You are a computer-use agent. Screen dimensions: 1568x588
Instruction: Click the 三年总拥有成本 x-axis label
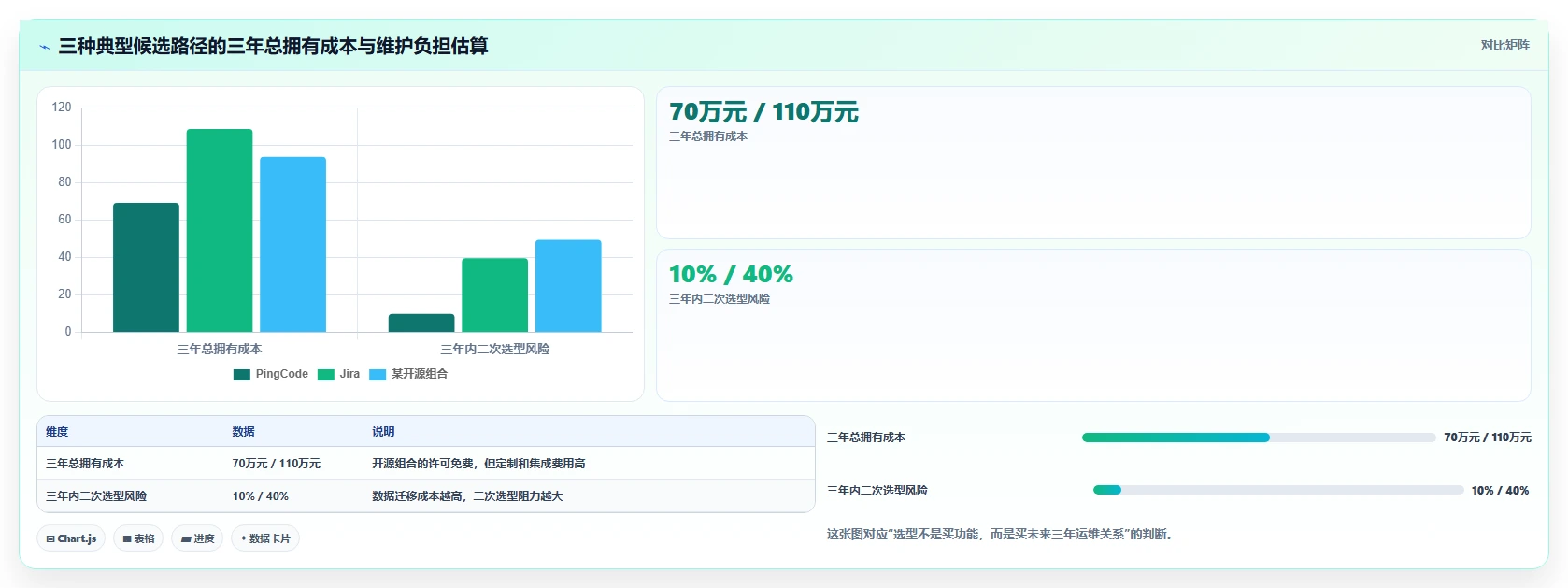[x=220, y=349]
